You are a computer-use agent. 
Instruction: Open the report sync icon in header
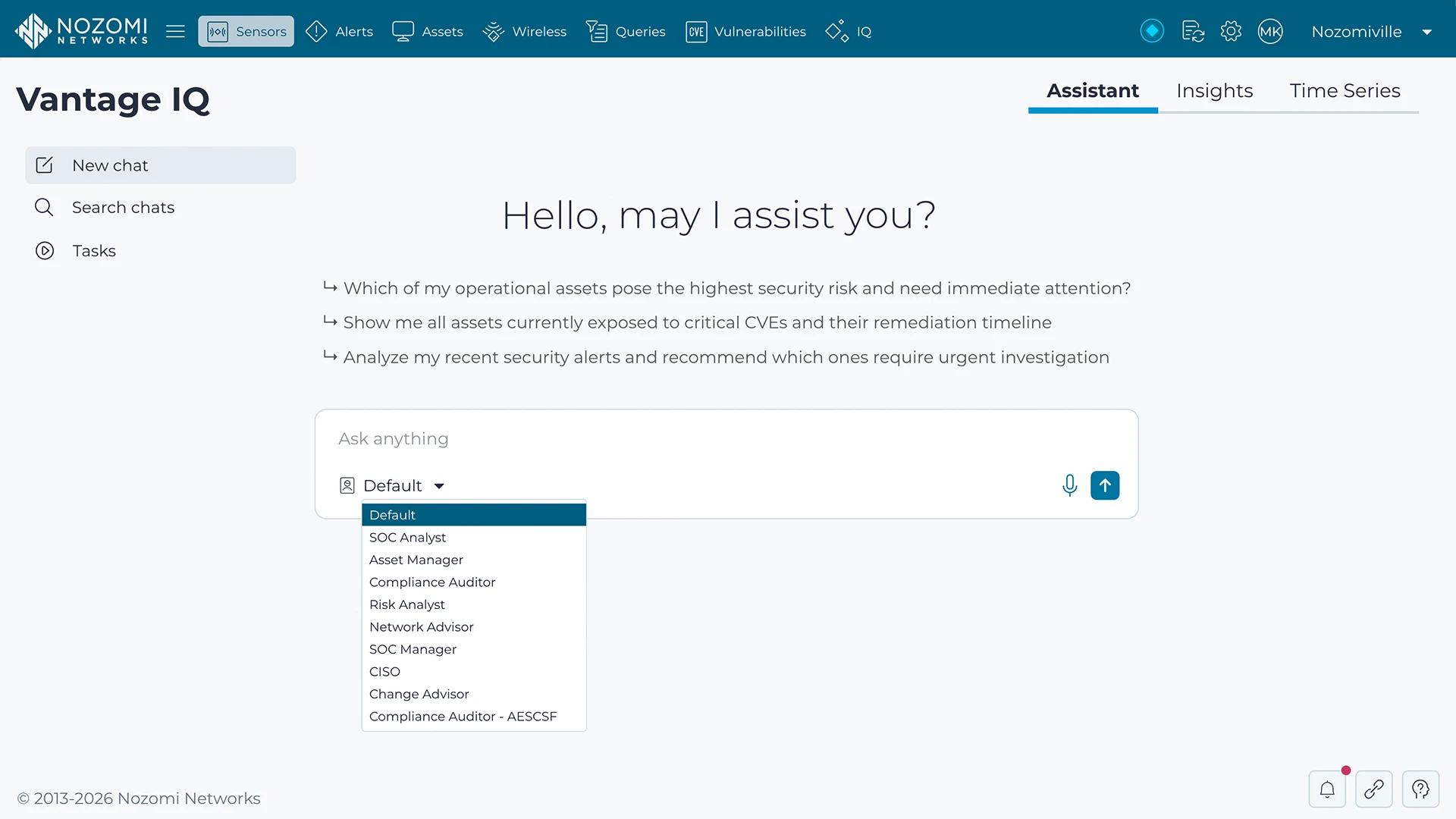click(1193, 31)
